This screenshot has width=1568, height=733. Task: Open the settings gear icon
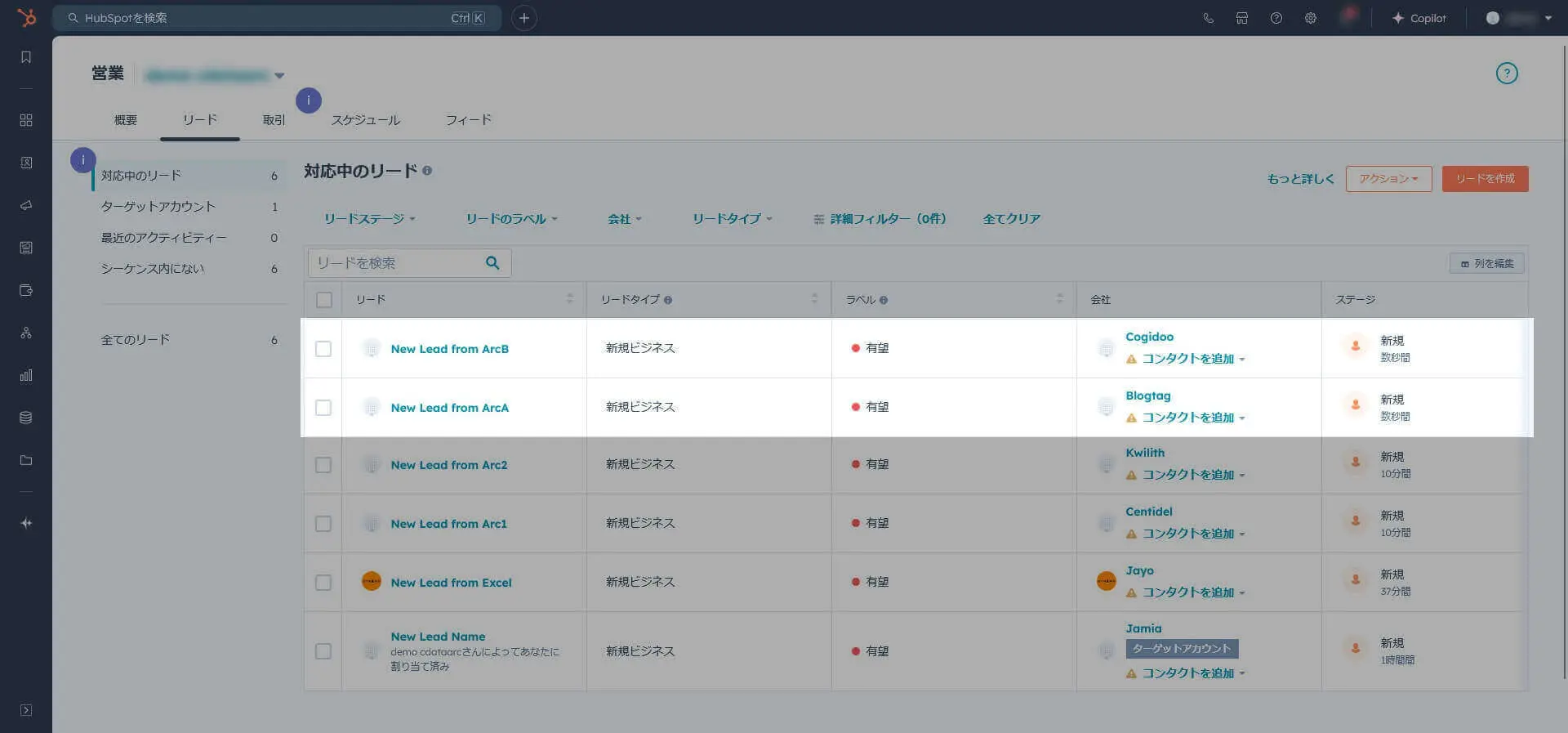(1310, 18)
